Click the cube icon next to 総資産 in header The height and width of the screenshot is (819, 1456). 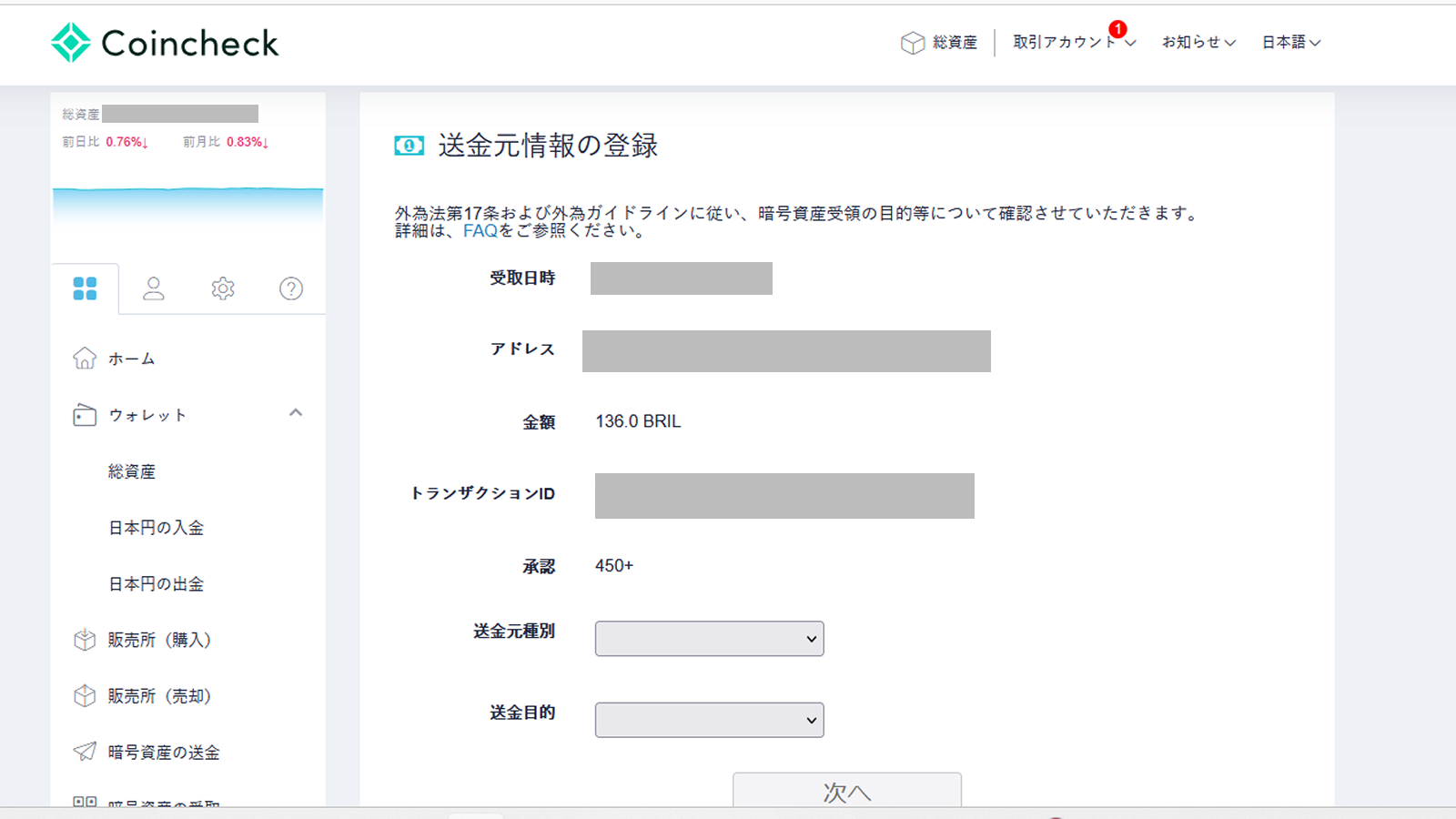[x=911, y=42]
